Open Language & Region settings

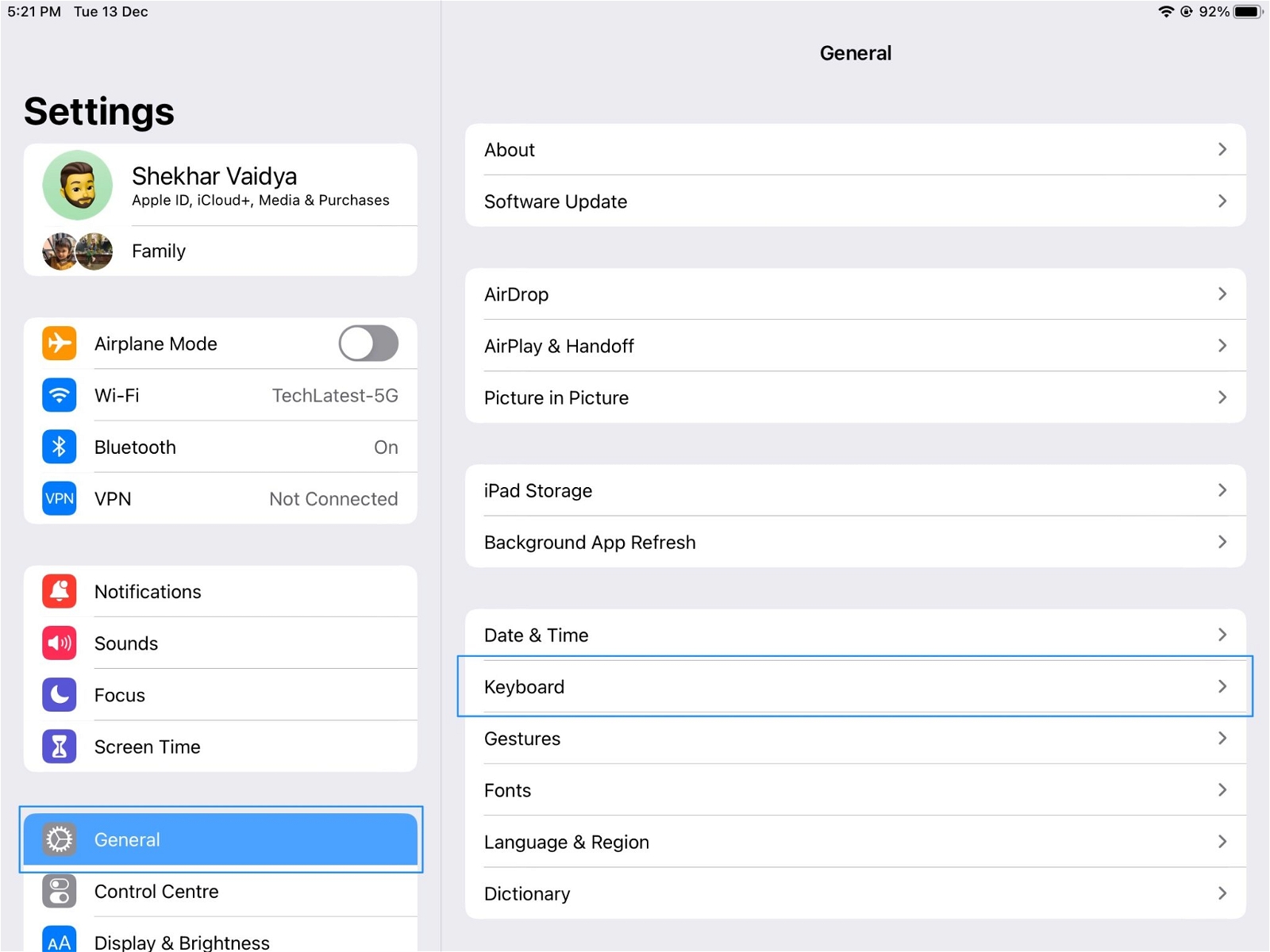click(856, 841)
